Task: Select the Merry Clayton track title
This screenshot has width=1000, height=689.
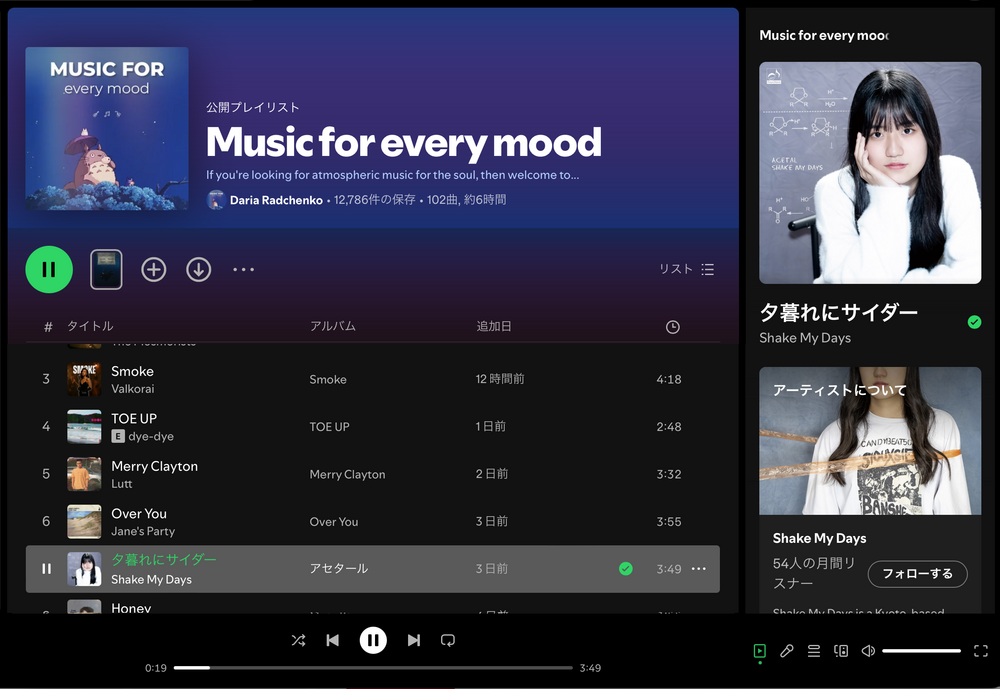Action: coord(154,466)
